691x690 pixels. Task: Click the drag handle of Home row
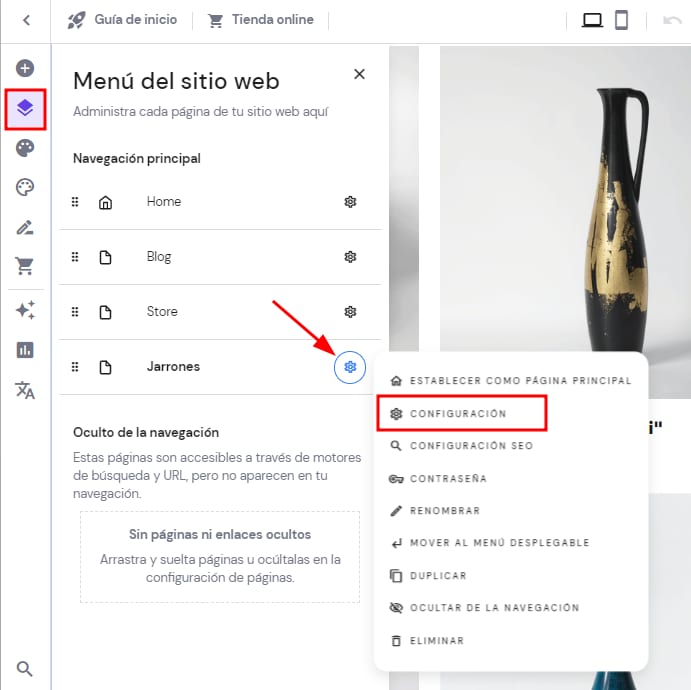(x=75, y=202)
